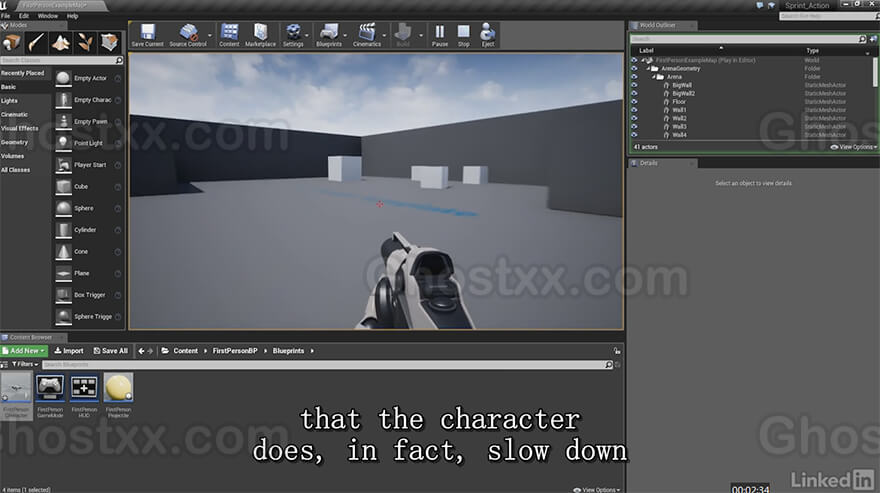Open the Blueprints toolbar icon
Screen dimensions: 880x493
click(x=329, y=35)
